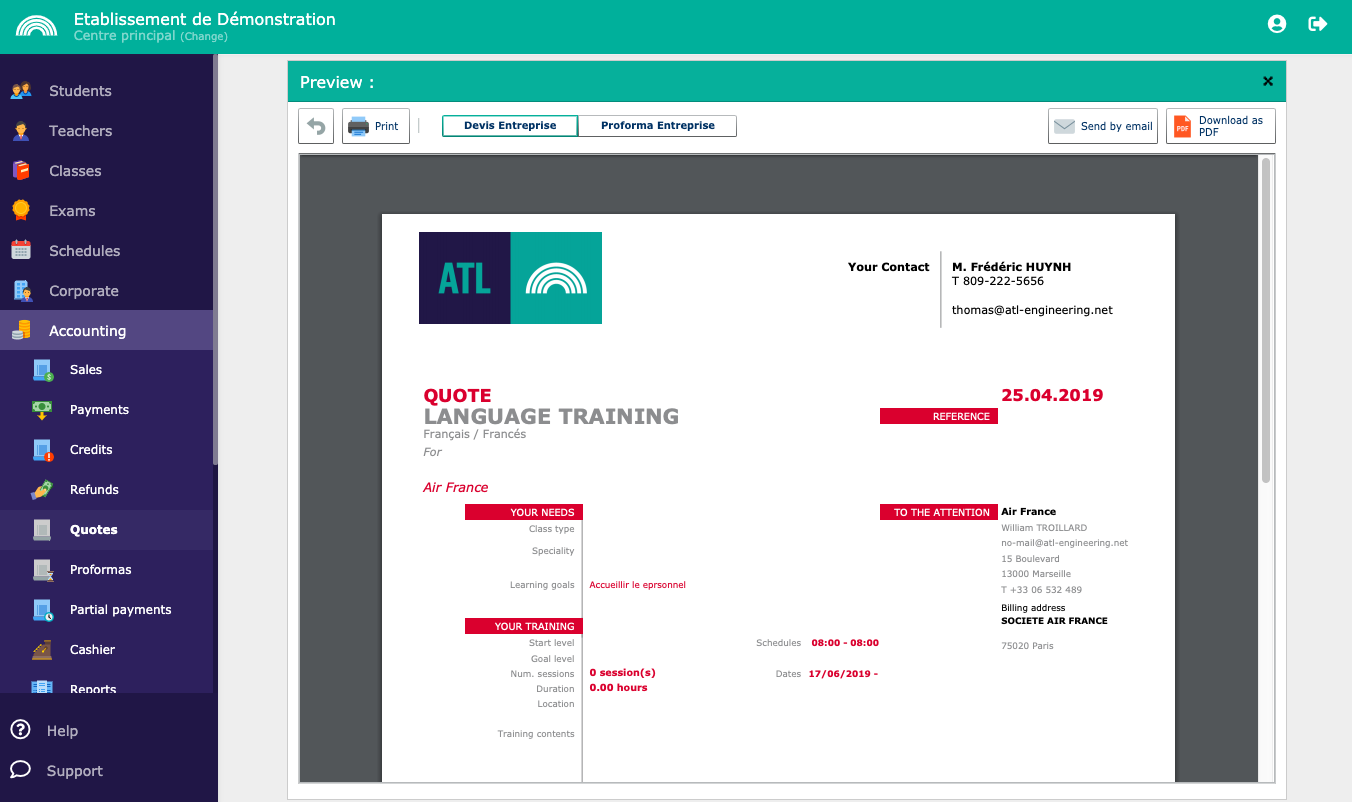Click the Credits icon in sidebar
This screenshot has height=802, width=1352.
(x=42, y=450)
